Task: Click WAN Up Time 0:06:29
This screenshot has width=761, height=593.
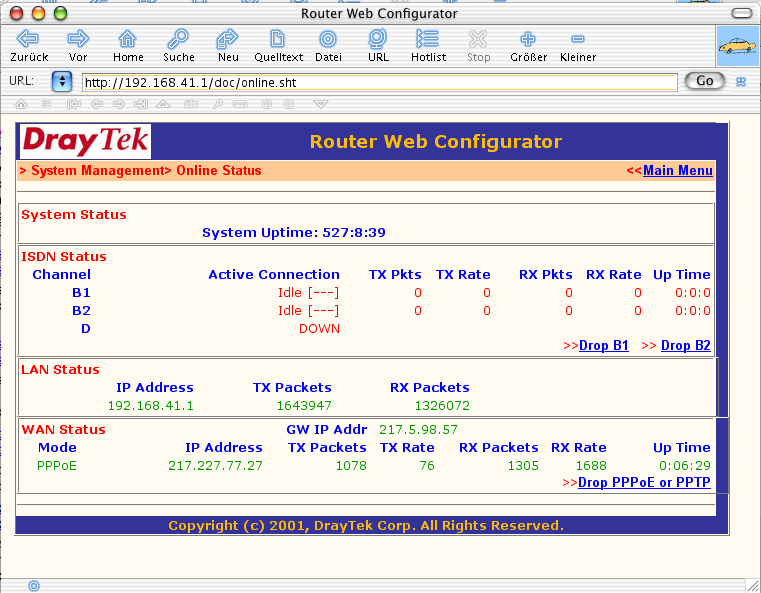Action: pos(685,466)
